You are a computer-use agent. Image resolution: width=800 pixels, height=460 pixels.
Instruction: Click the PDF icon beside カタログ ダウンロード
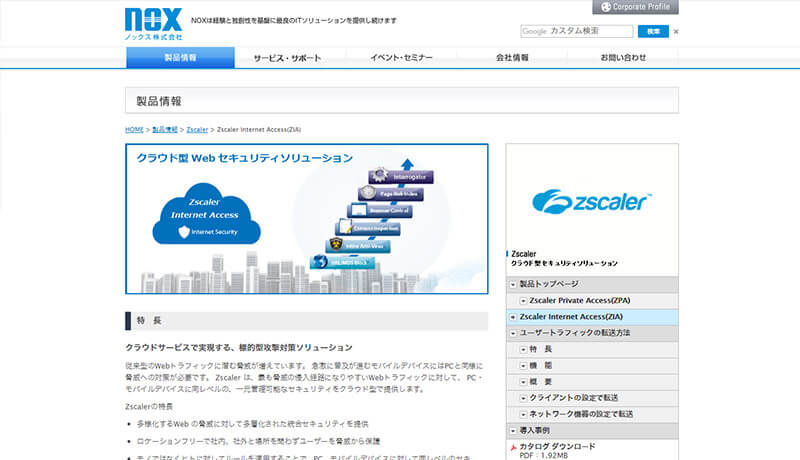tap(513, 448)
